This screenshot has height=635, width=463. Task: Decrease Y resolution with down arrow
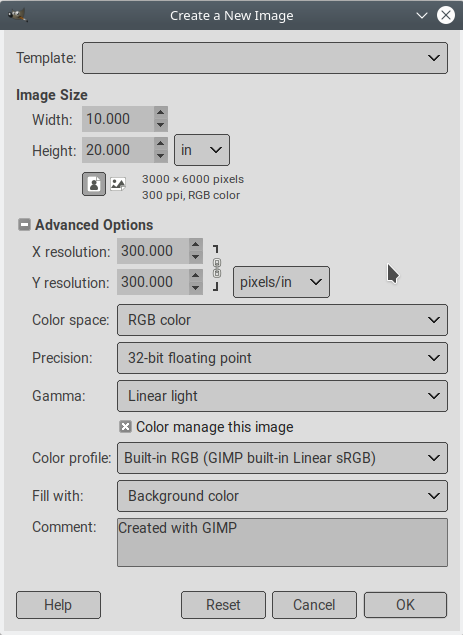click(x=196, y=288)
